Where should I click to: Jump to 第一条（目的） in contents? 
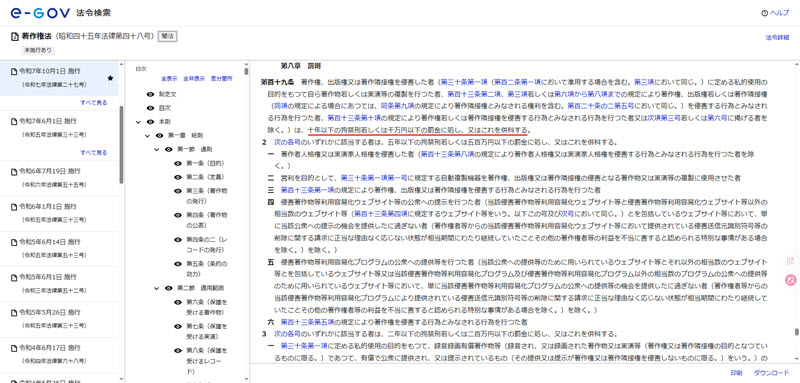pos(205,163)
